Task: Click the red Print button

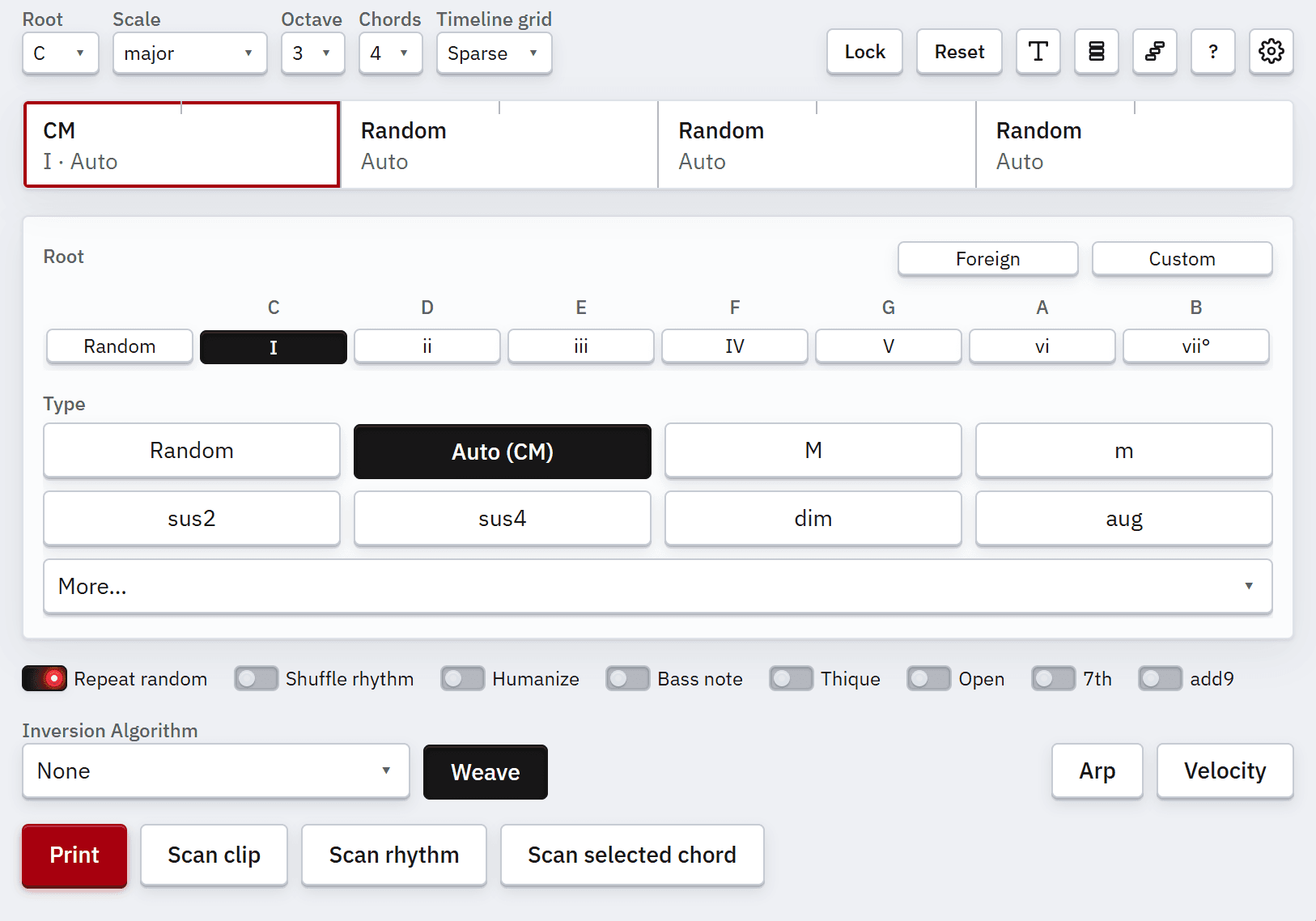Action: (74, 855)
